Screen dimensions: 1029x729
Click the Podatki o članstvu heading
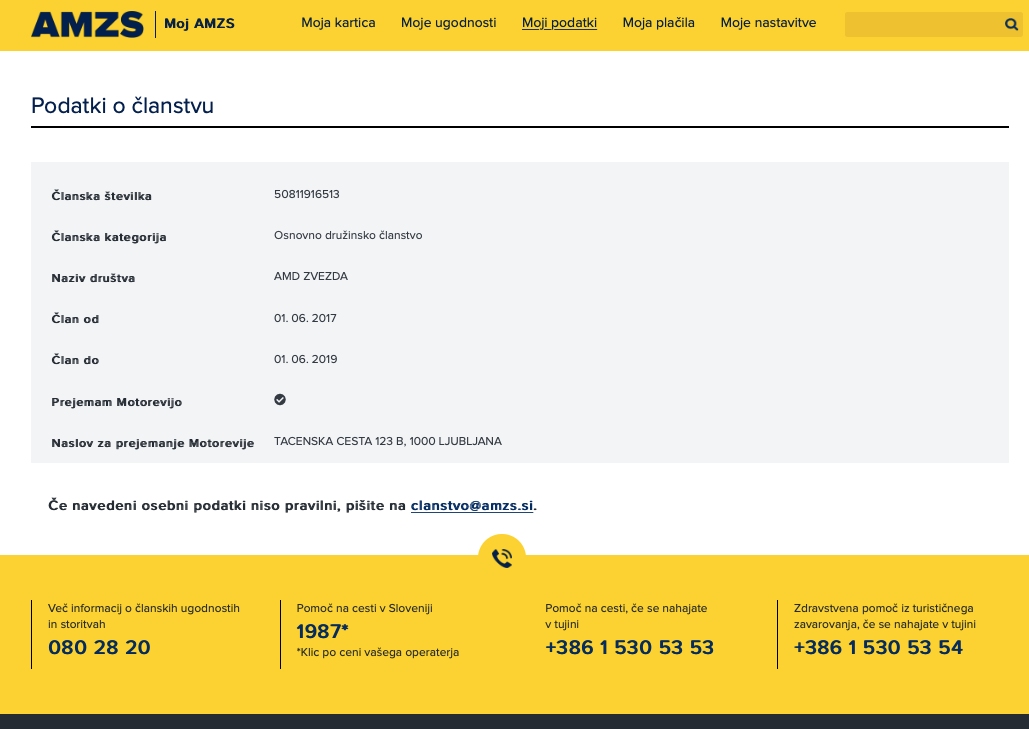[122, 106]
